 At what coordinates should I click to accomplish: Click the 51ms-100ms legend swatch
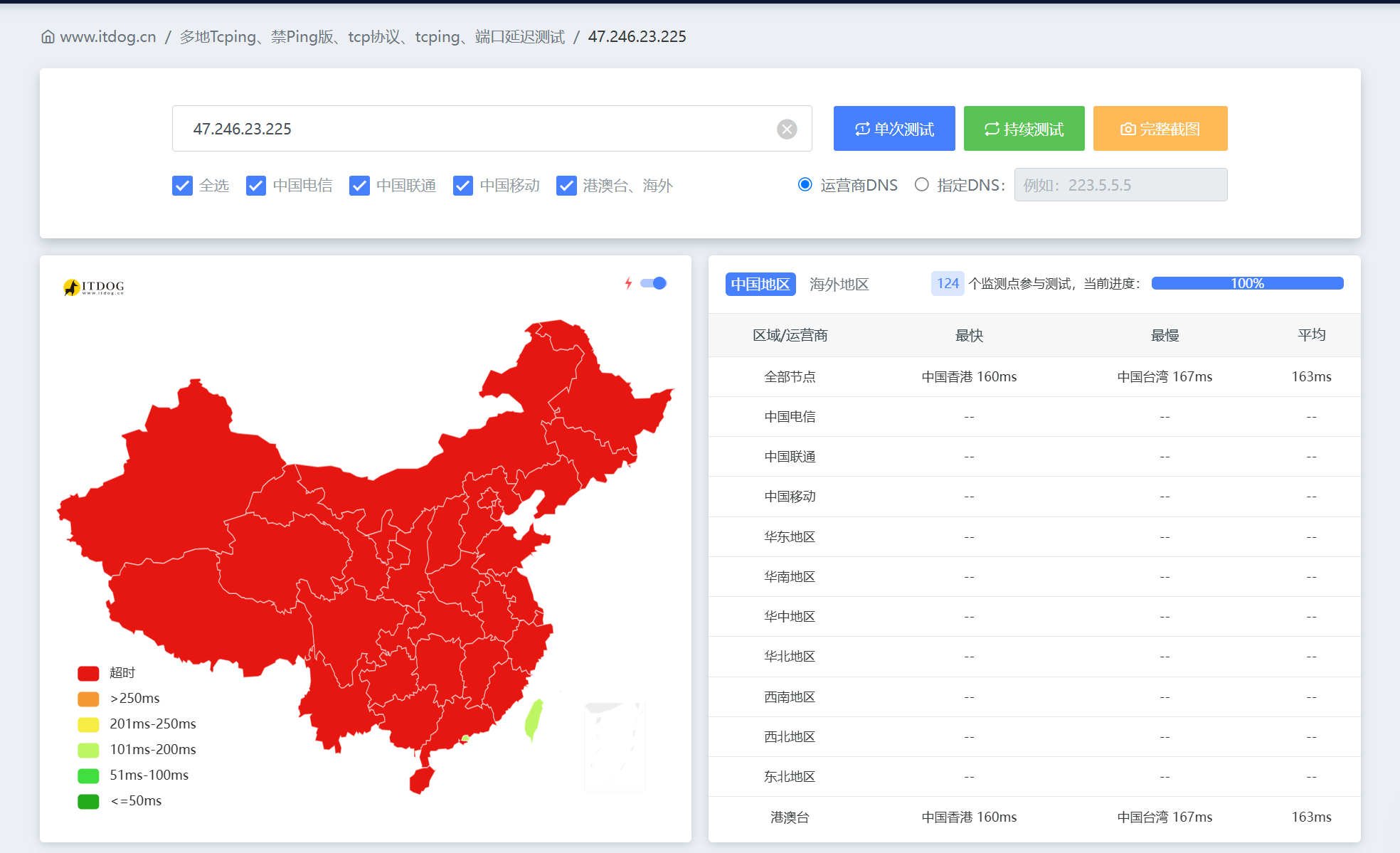coord(88,775)
